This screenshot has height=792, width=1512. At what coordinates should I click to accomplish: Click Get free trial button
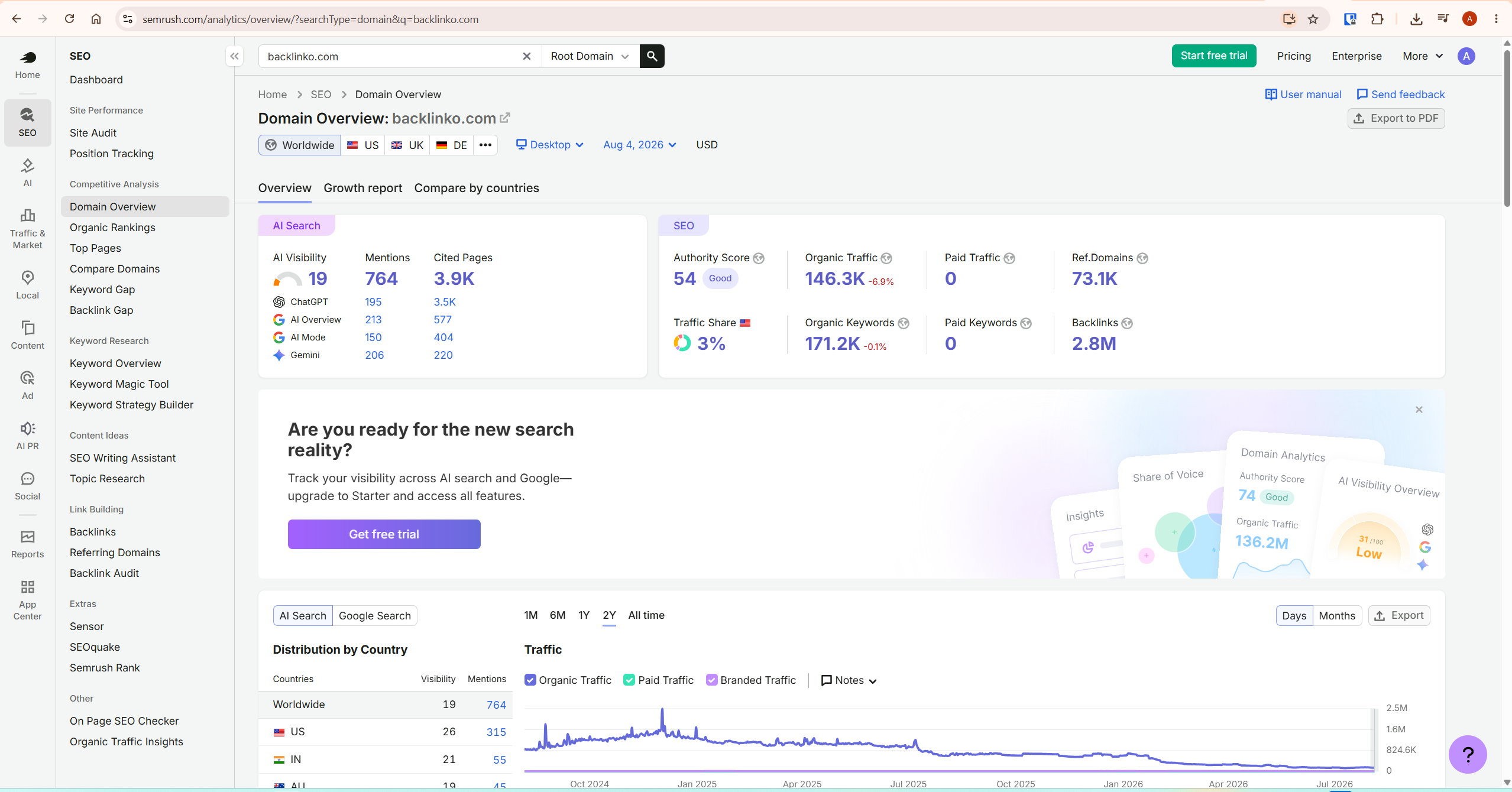click(x=384, y=534)
